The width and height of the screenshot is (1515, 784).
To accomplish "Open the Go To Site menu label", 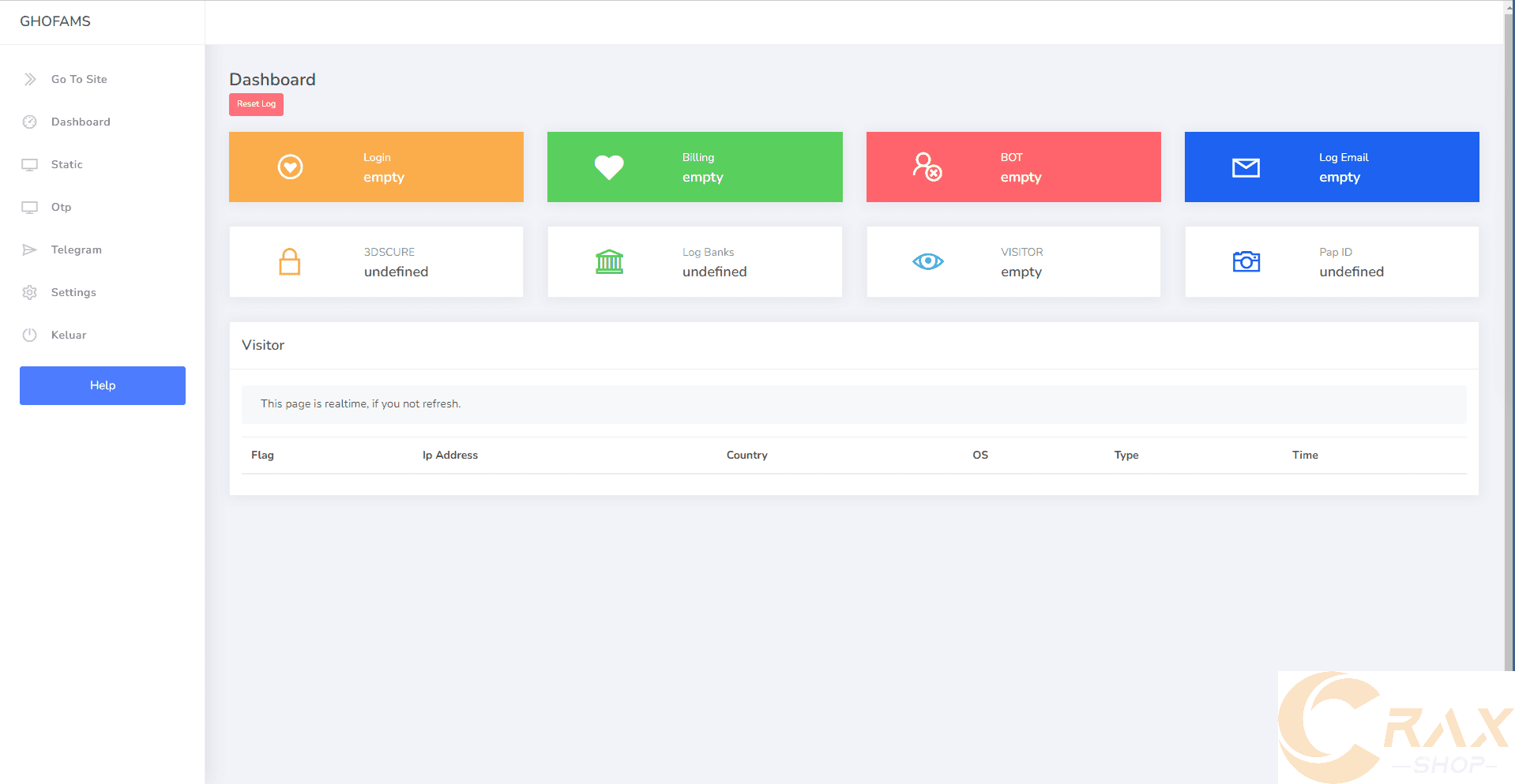I will (x=79, y=79).
